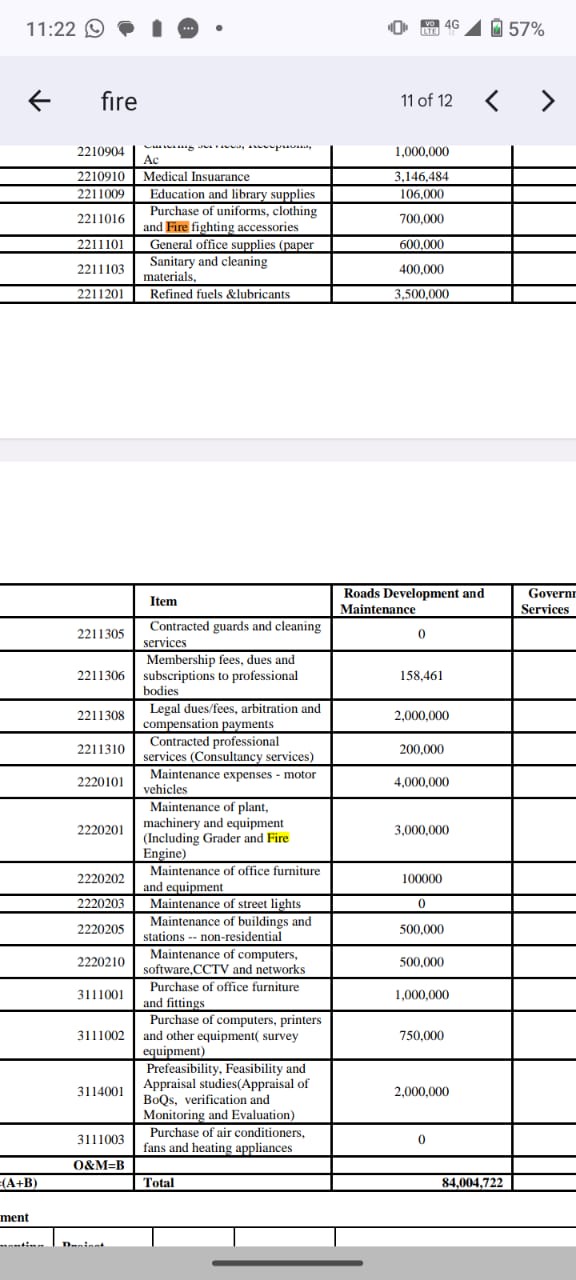Image resolution: width=576 pixels, height=1280 pixels.
Task: Select 'Maintenance of office furniture' text
Action: (x=233, y=879)
